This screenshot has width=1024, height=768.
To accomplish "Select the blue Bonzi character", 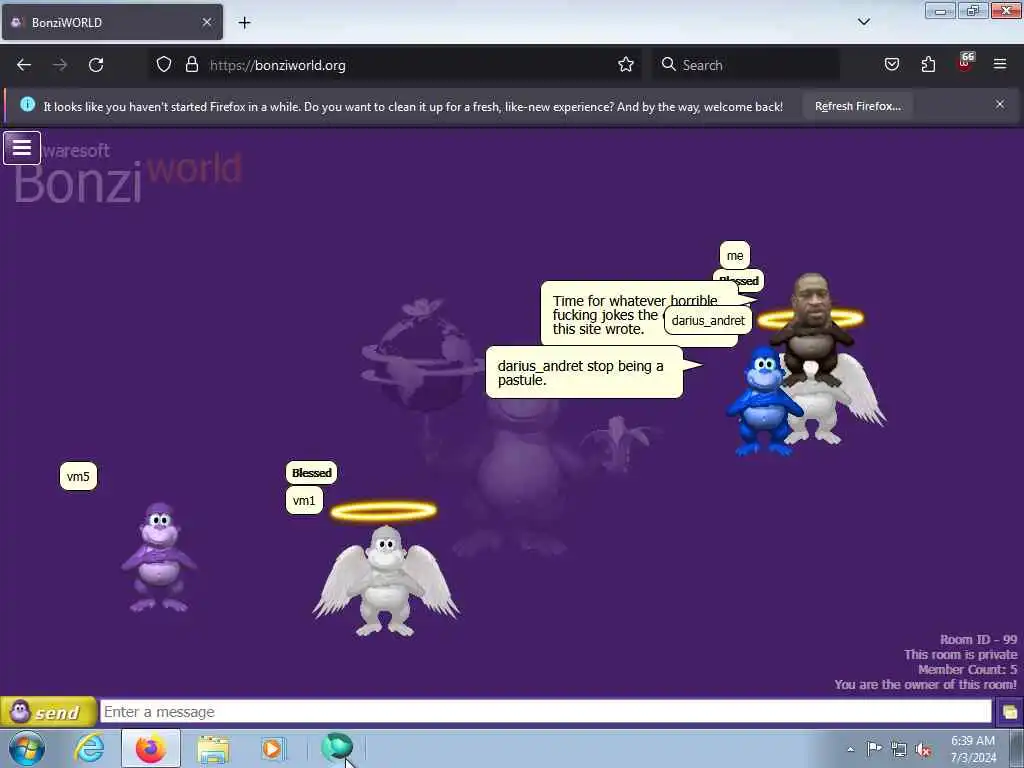I will [763, 402].
